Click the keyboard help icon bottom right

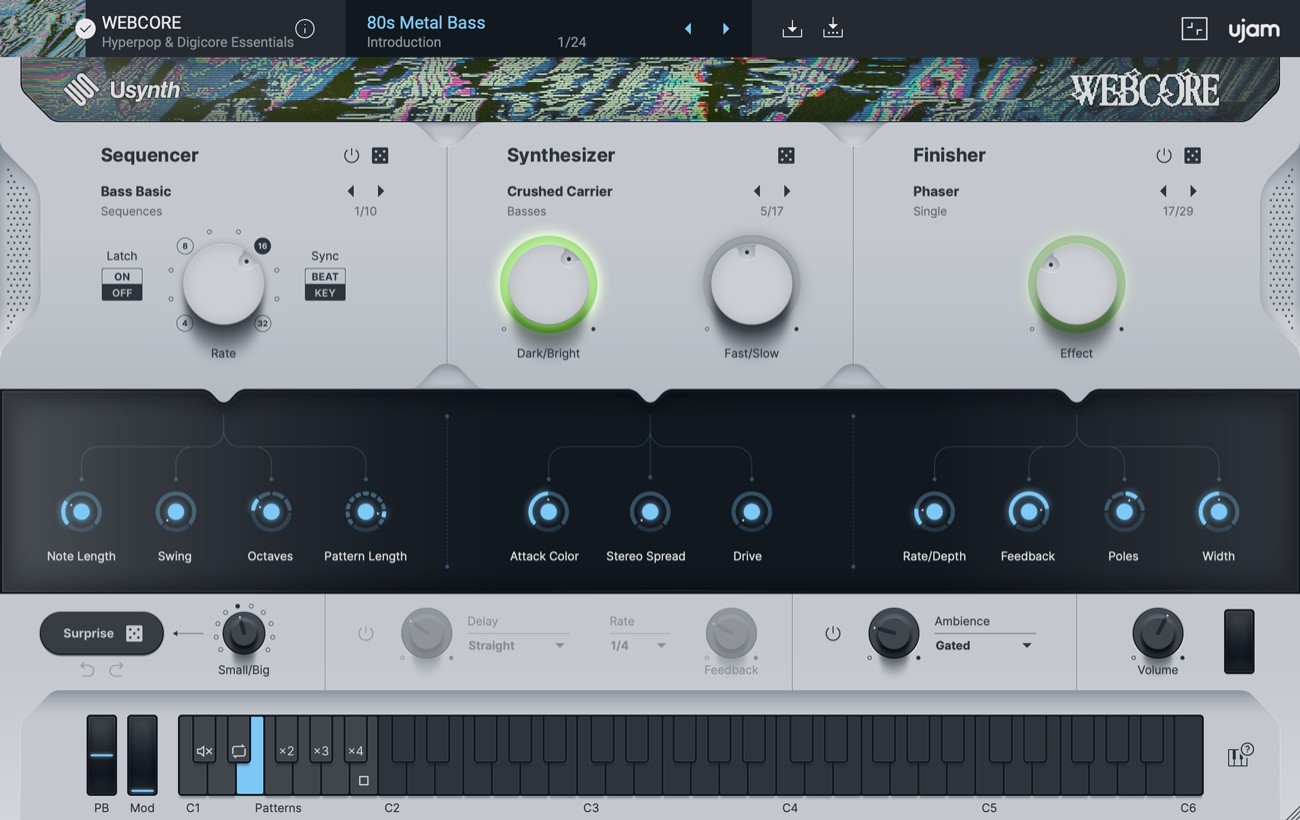(1239, 757)
